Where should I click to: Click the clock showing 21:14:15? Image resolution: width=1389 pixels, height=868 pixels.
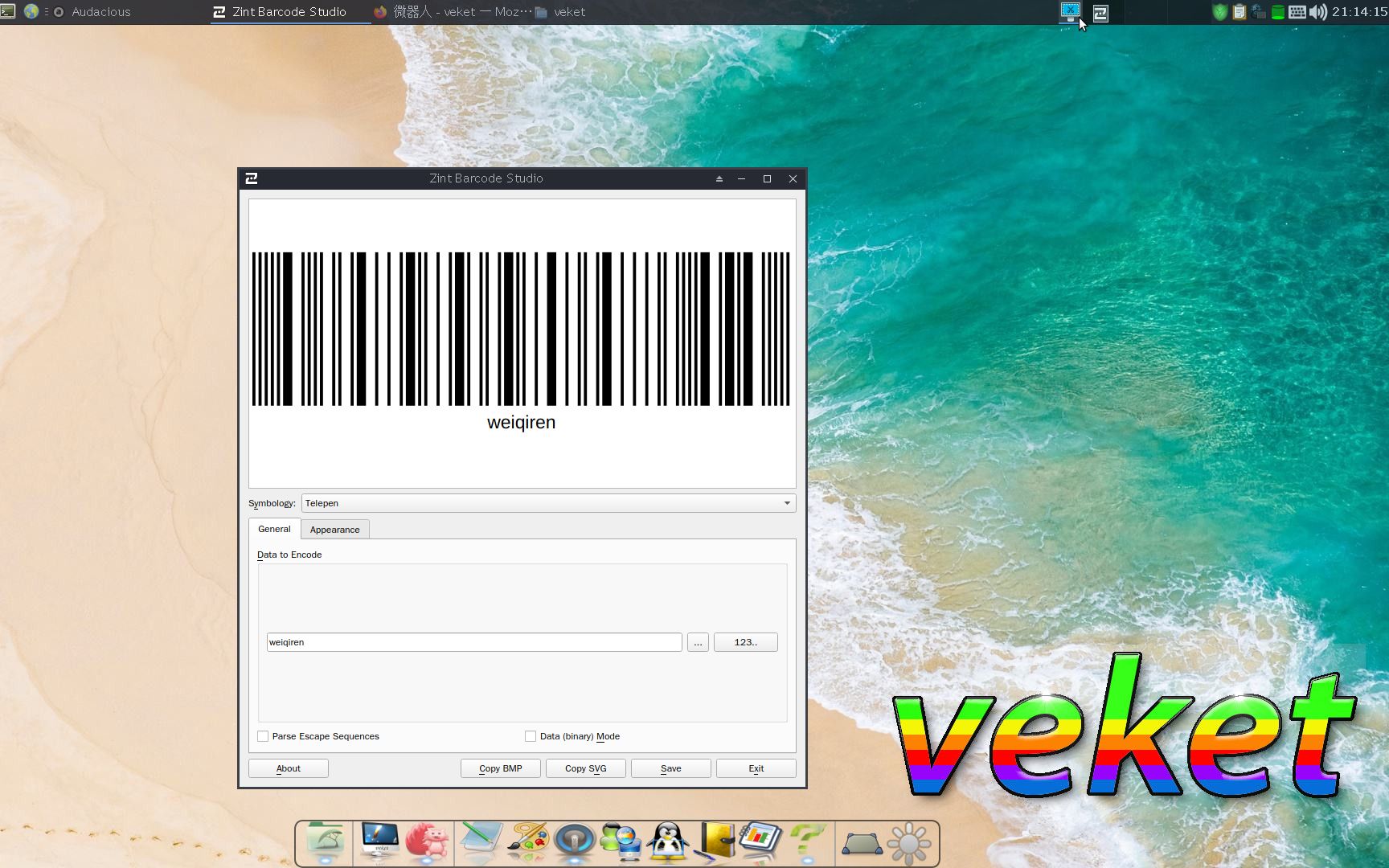(x=1359, y=12)
